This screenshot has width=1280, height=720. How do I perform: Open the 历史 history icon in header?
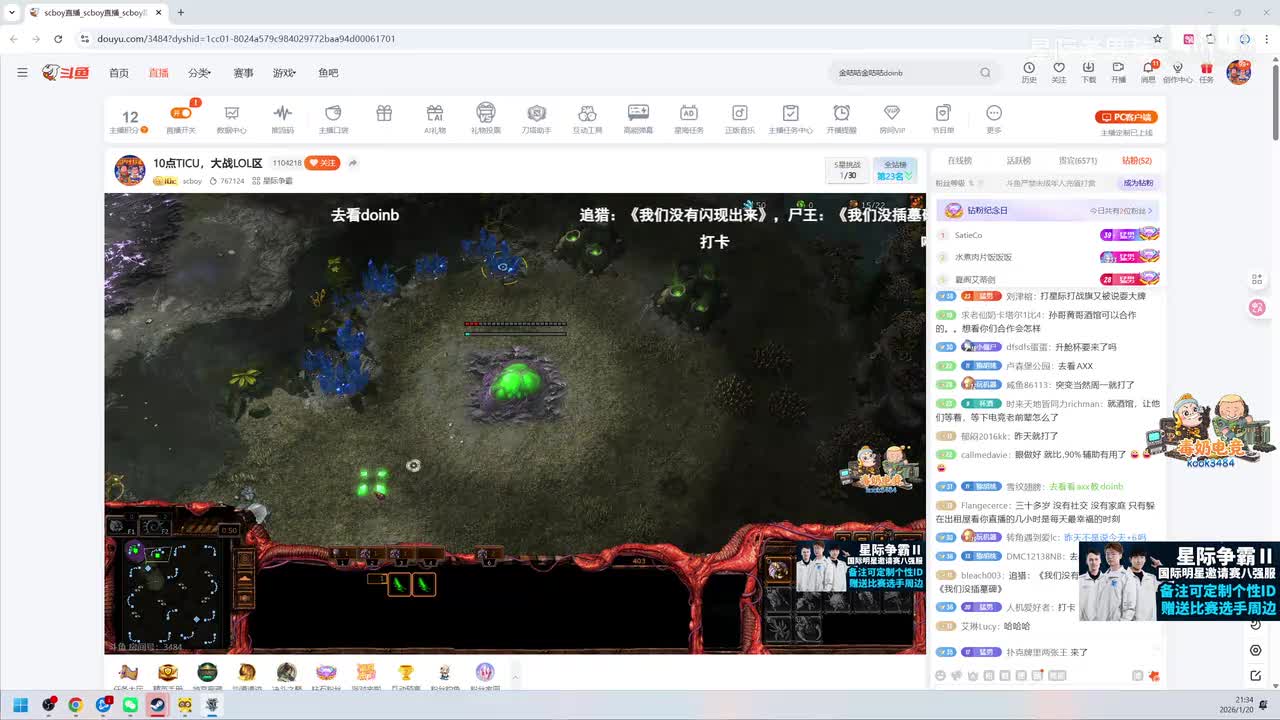[x=1029, y=72]
